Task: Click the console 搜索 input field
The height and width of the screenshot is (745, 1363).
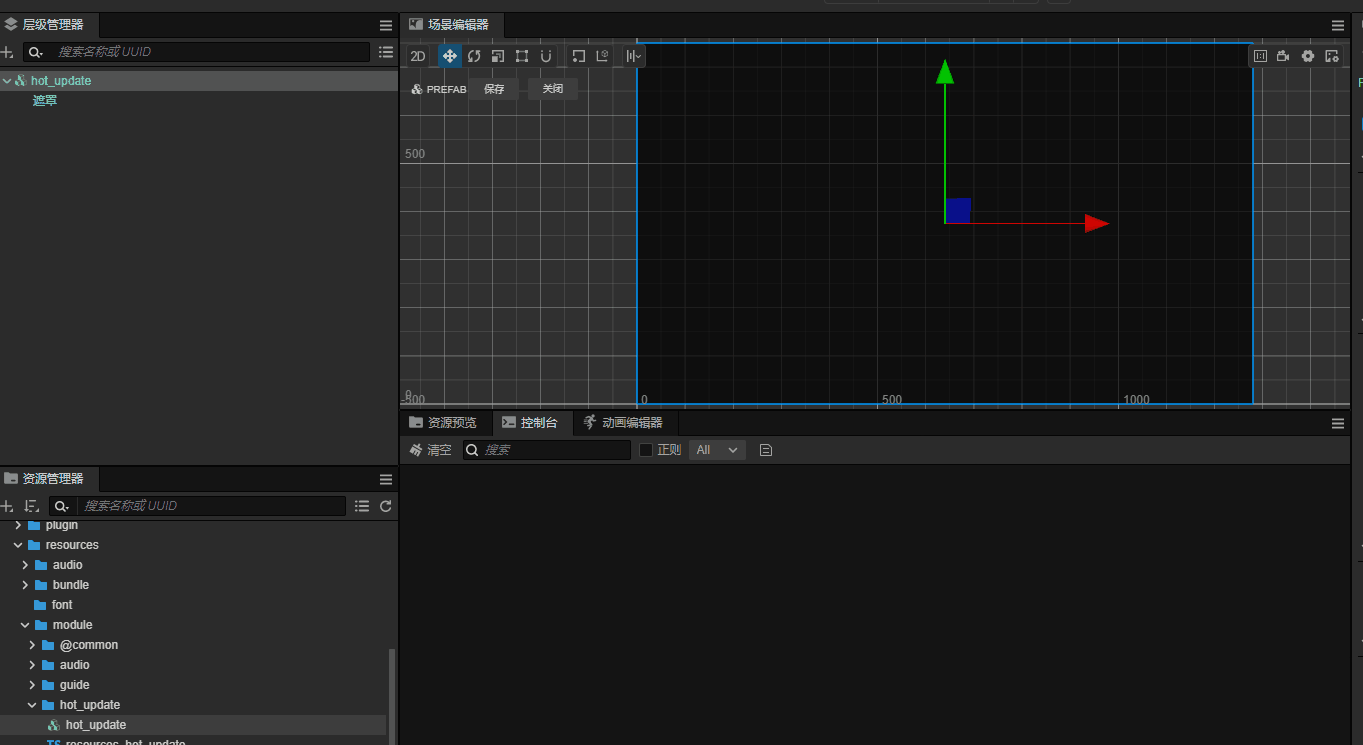Action: pos(546,450)
